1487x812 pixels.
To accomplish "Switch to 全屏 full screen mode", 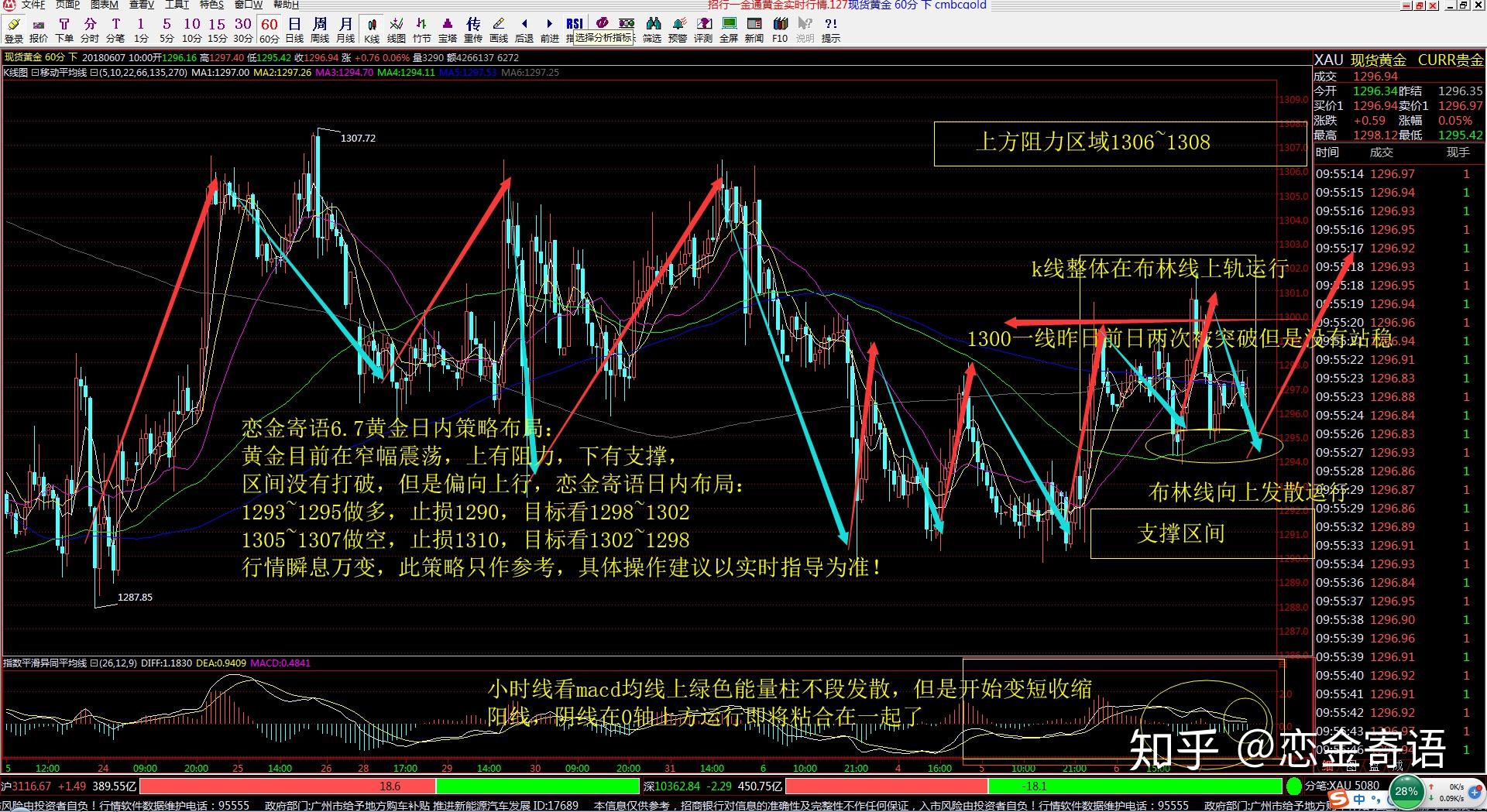I will tap(729, 30).
